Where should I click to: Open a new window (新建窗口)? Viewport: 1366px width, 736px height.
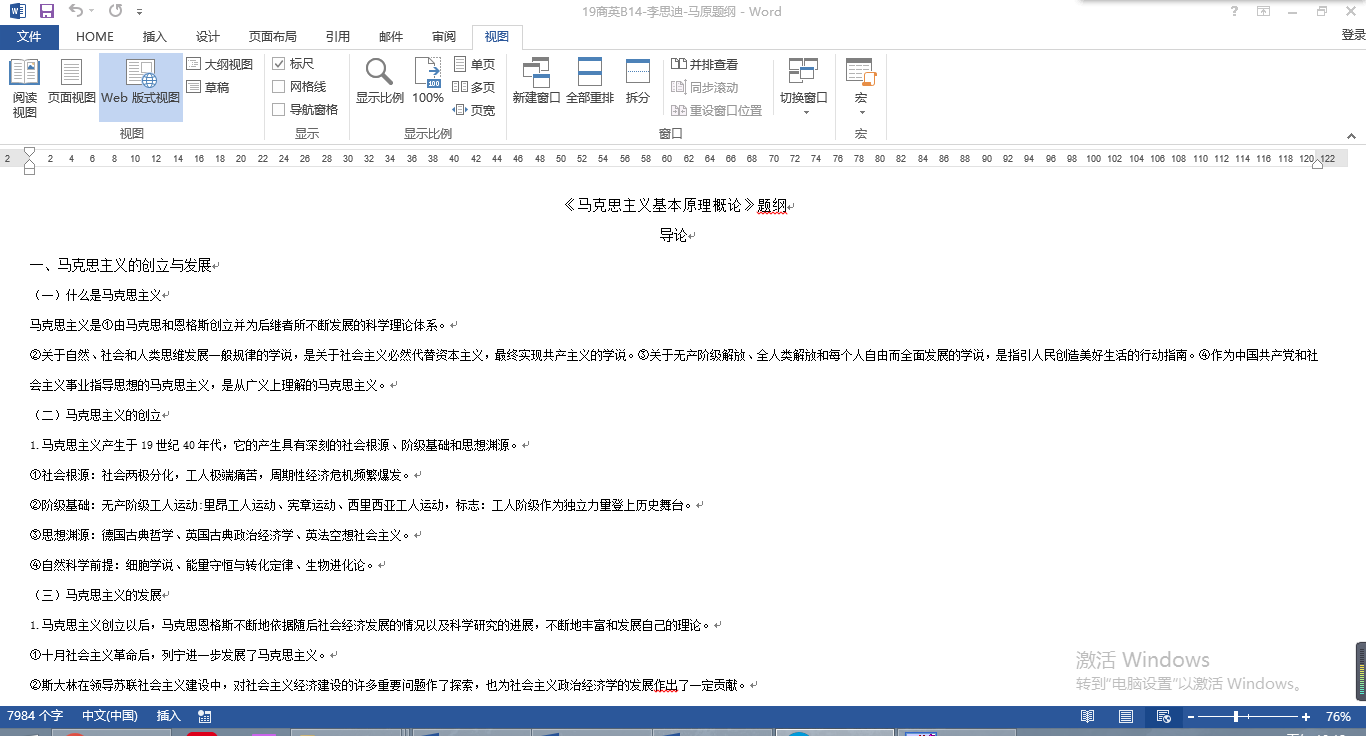(536, 87)
